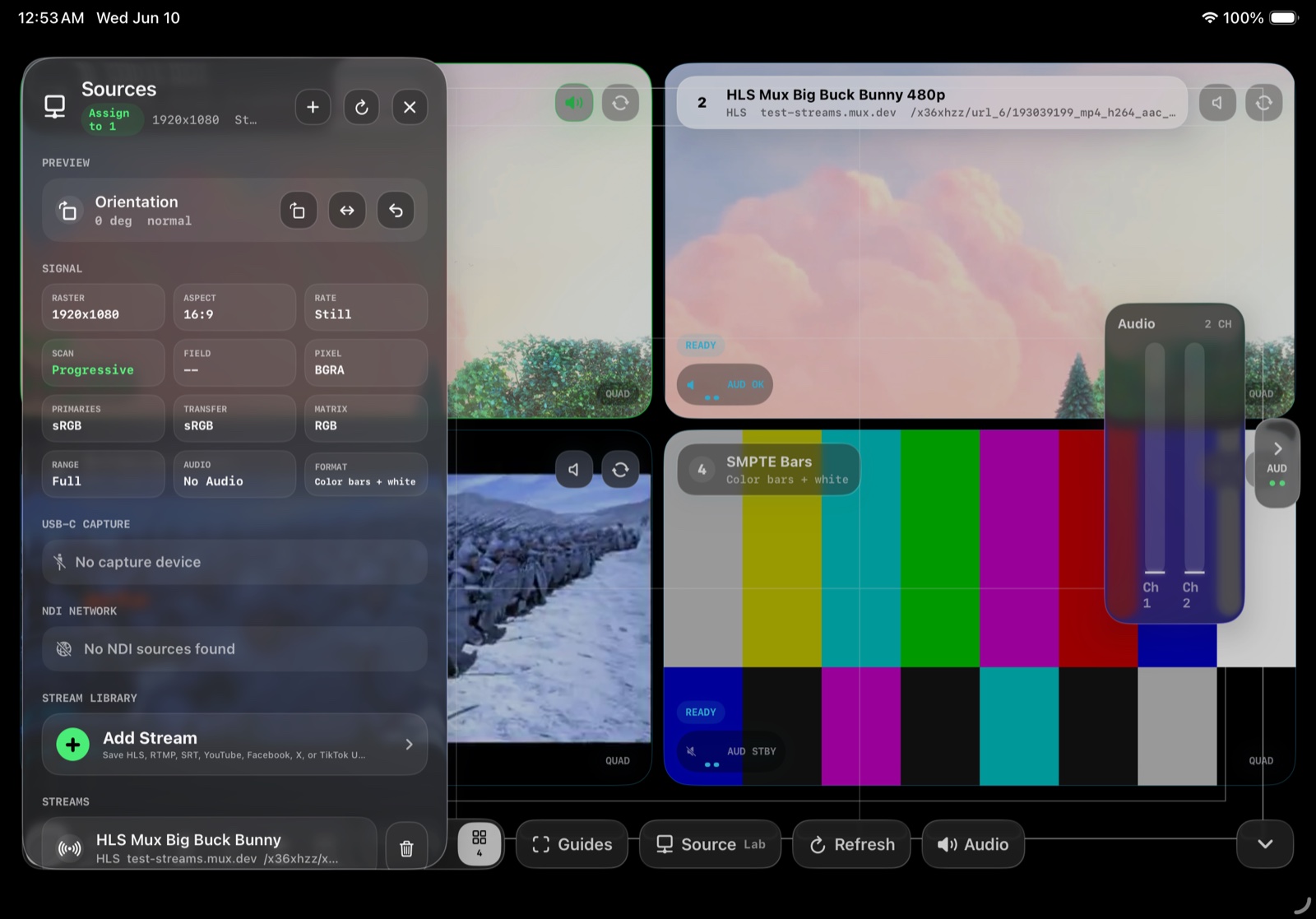
Task: Click Refresh in the bottom toolbar
Action: (x=851, y=844)
